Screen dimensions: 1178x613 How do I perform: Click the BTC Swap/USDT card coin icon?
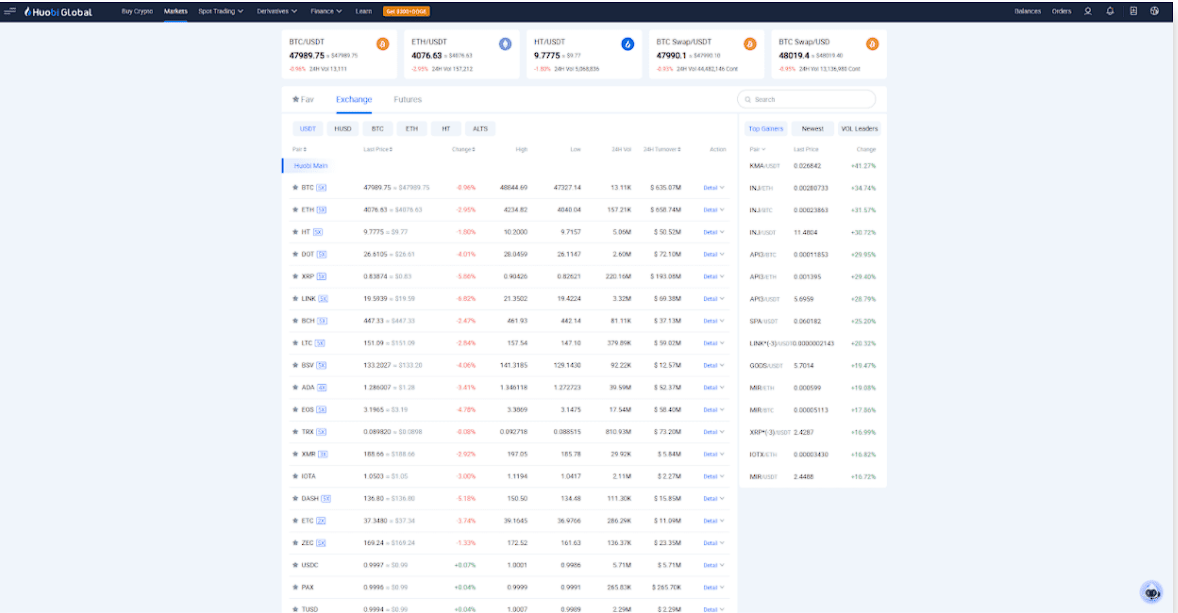(750, 44)
